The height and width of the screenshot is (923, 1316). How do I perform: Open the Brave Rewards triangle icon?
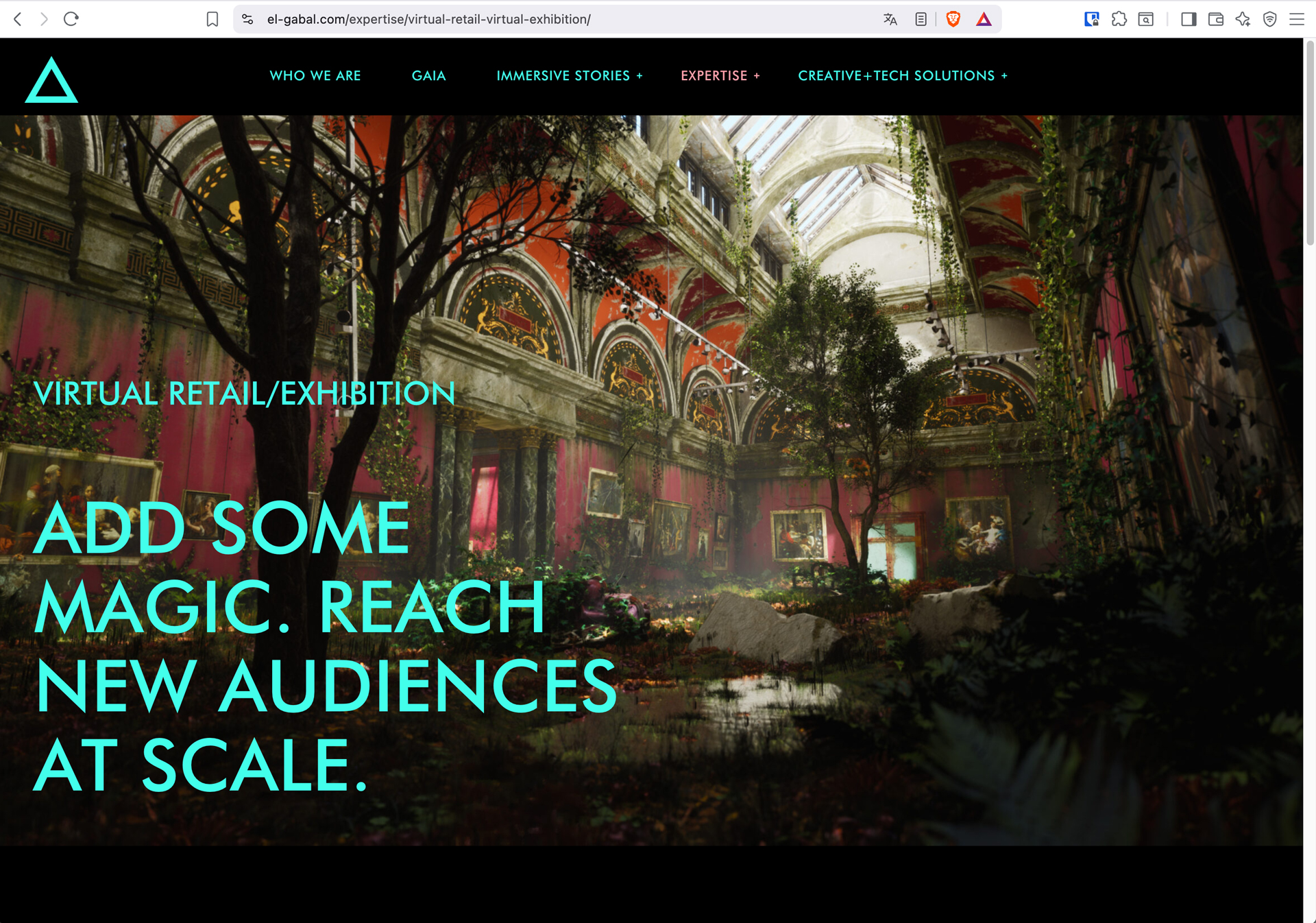[x=984, y=19]
